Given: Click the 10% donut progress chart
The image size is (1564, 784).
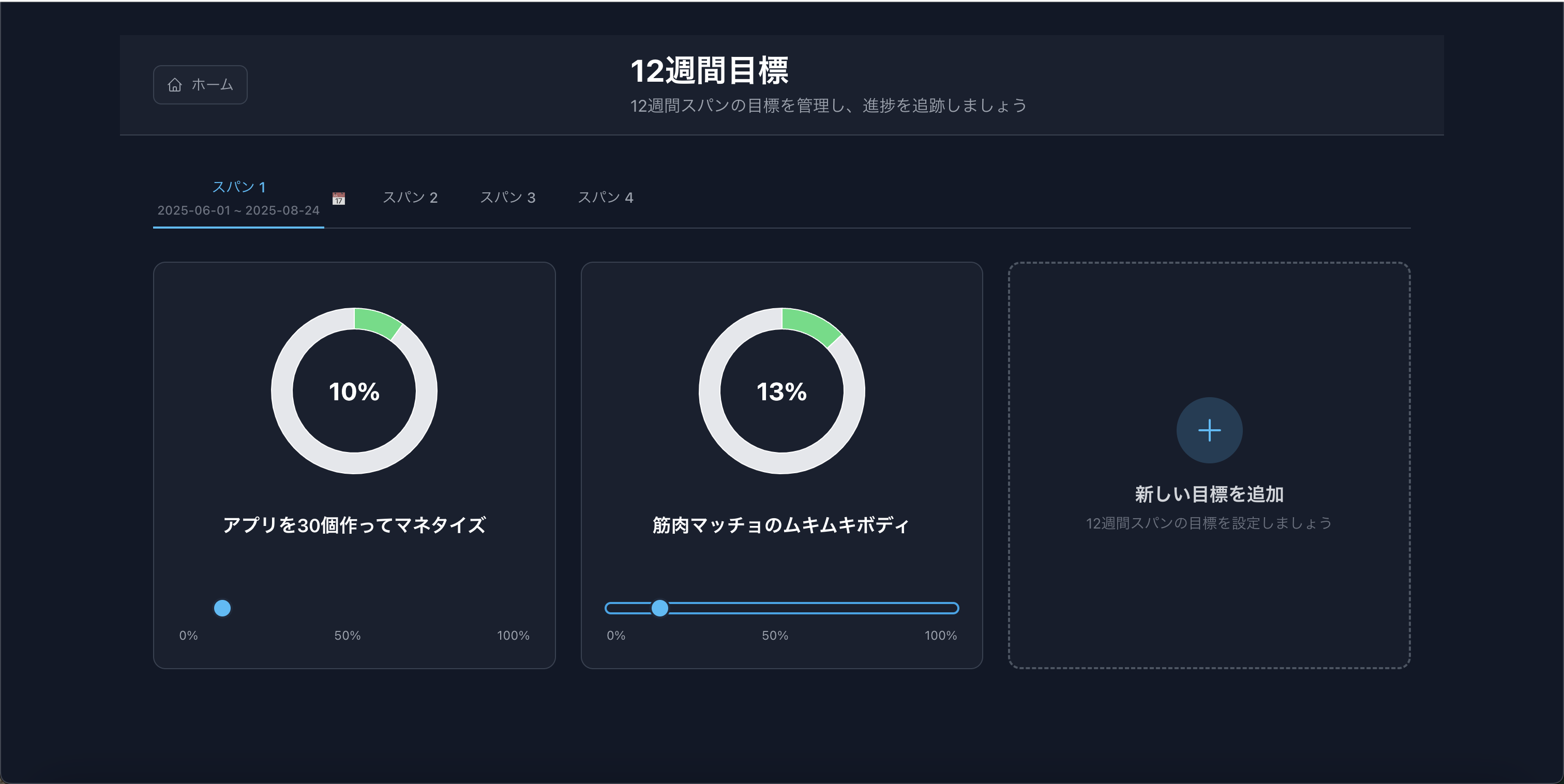Looking at the screenshot, I should coord(354,391).
